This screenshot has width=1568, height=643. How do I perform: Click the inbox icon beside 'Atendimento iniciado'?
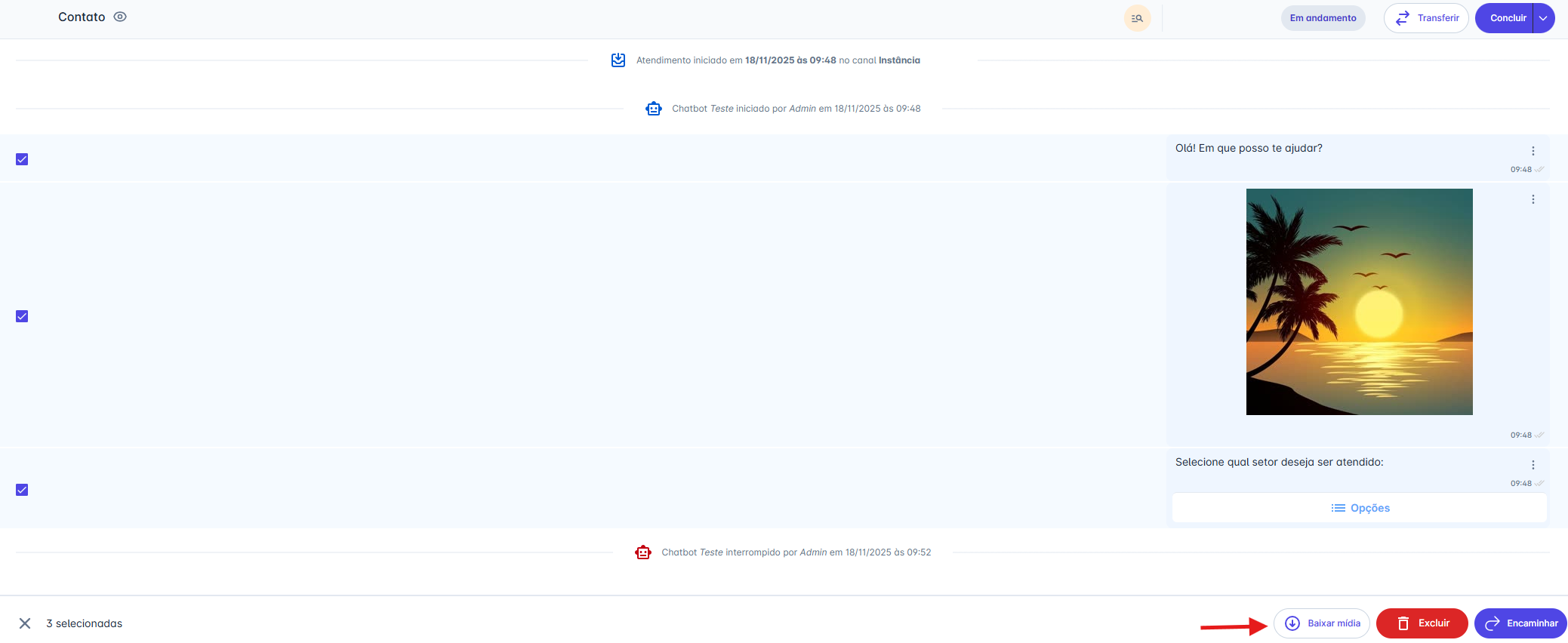[618, 60]
